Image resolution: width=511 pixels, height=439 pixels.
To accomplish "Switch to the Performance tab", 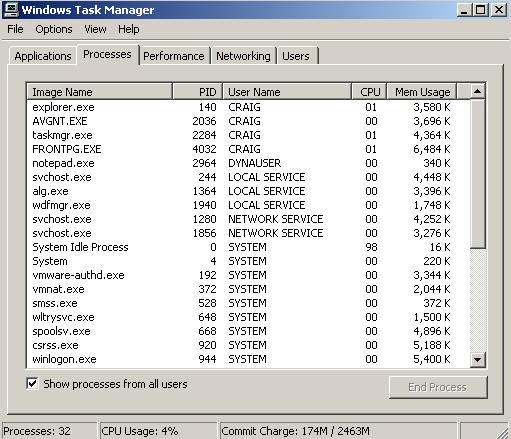I will [x=174, y=56].
